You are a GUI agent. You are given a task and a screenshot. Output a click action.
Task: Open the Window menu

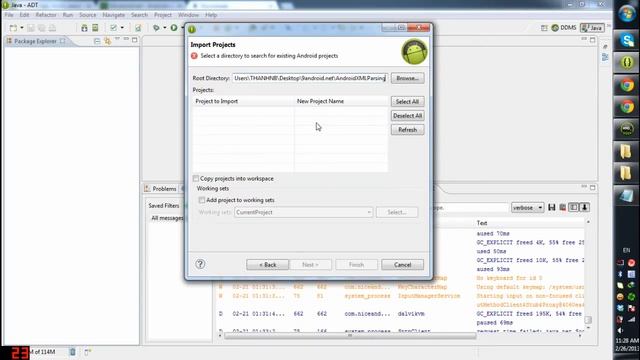click(188, 15)
